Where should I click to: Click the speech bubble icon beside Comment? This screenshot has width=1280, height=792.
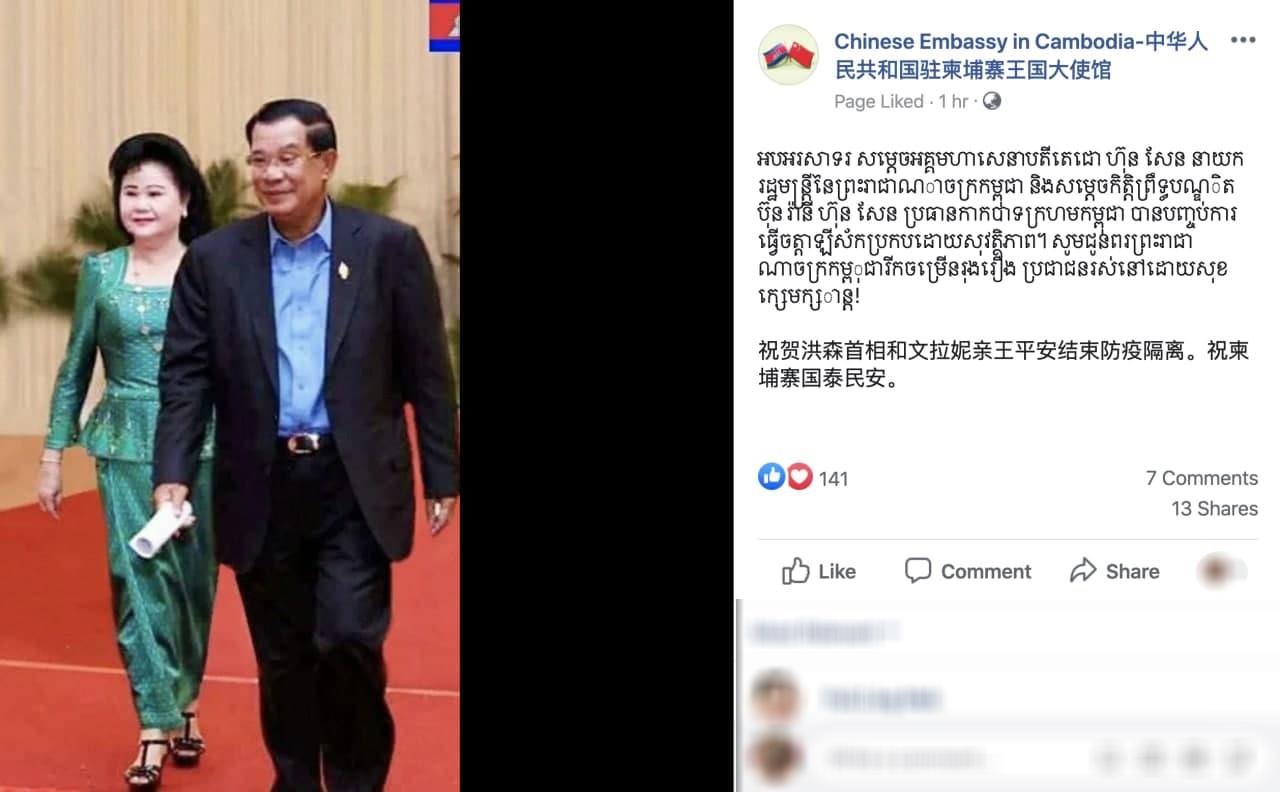tap(918, 571)
